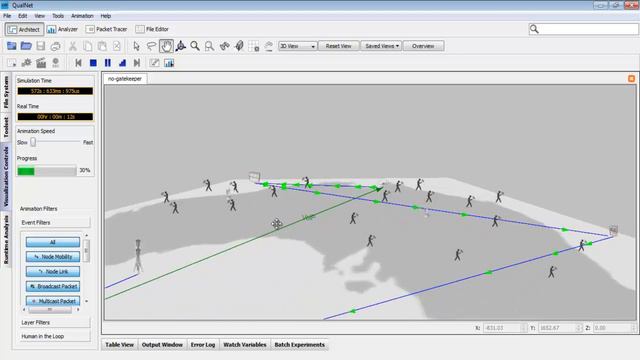Open the Runtime Analysis side tab
640x360 pixels.
pos(6,239)
